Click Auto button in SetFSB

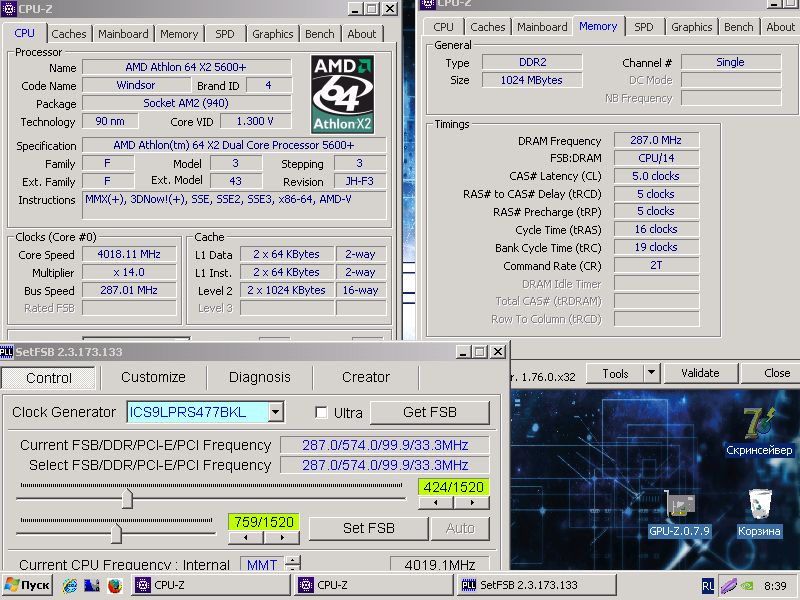click(460, 528)
